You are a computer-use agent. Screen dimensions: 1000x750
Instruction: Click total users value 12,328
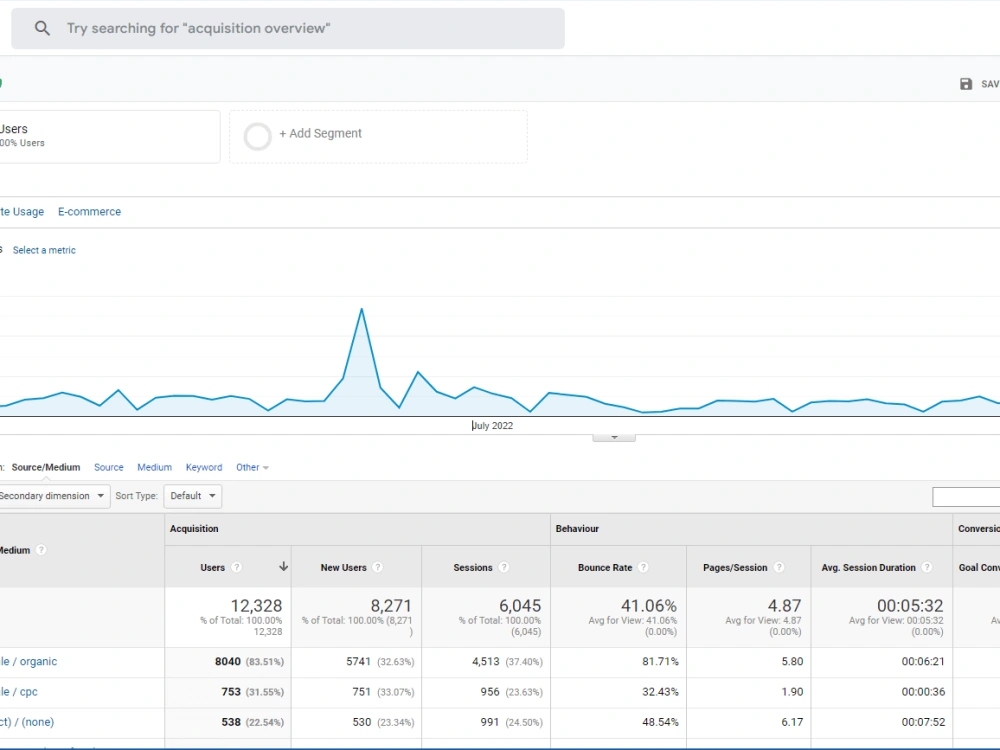click(256, 605)
